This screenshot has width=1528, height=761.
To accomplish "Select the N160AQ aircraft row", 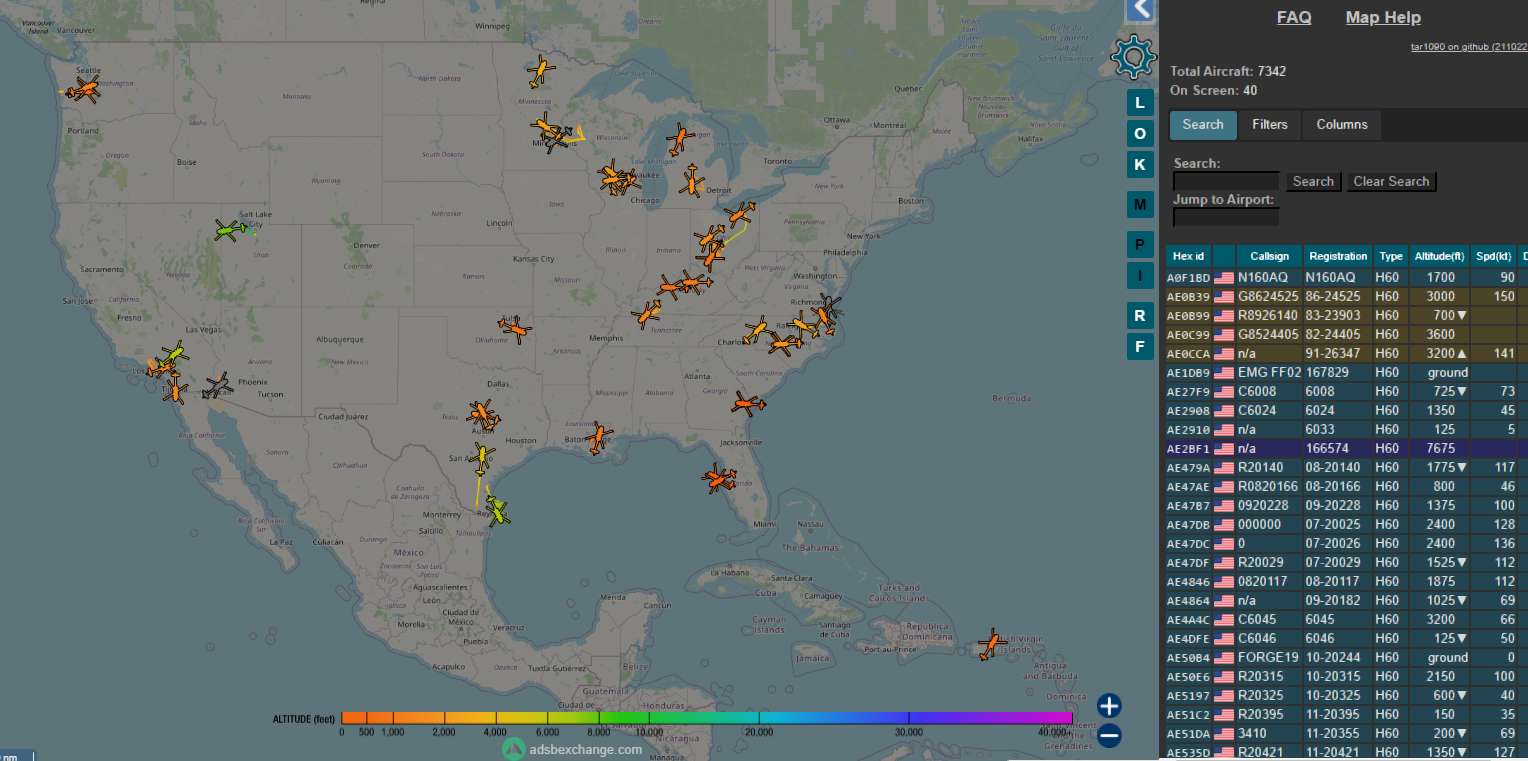I will pyautogui.click(x=1346, y=277).
